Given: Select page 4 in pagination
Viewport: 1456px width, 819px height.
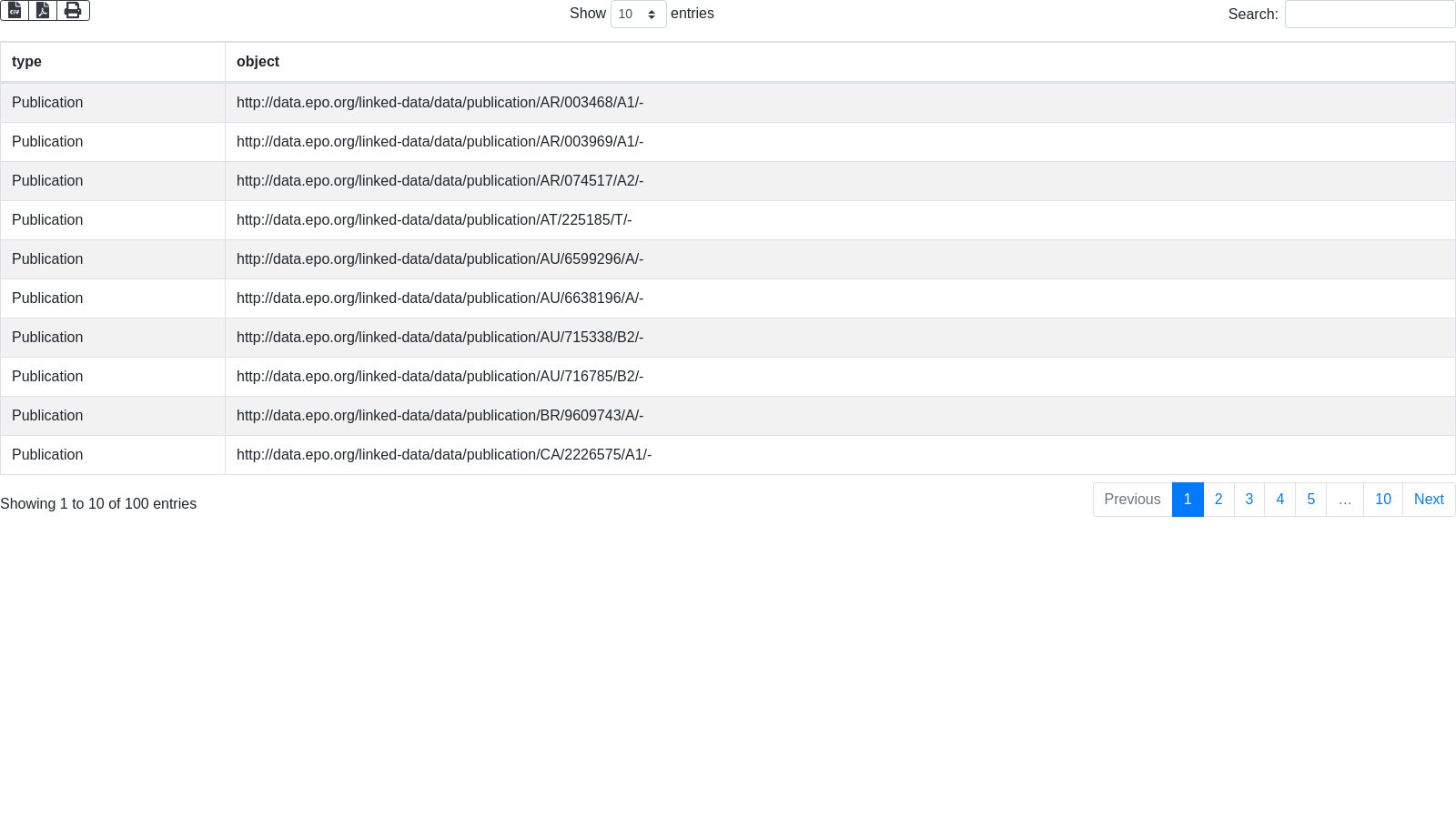Looking at the screenshot, I should tap(1279, 500).
